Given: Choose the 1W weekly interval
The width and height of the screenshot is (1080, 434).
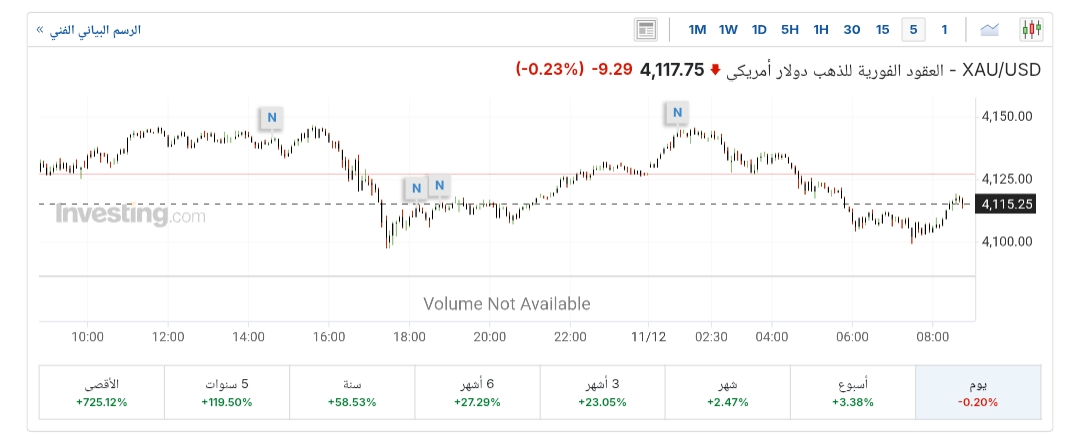Looking at the screenshot, I should point(728,29).
